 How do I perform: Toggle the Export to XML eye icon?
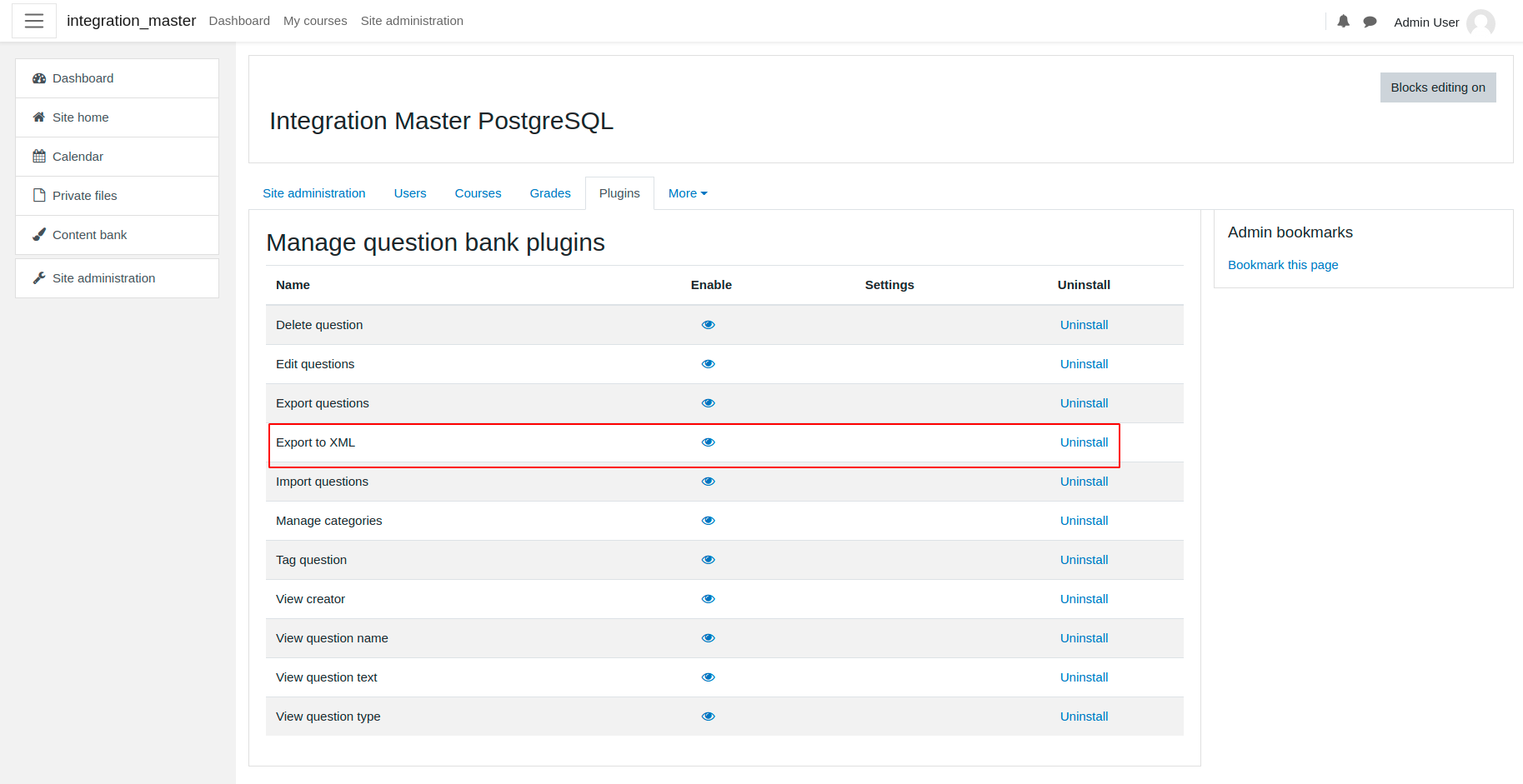tap(709, 442)
